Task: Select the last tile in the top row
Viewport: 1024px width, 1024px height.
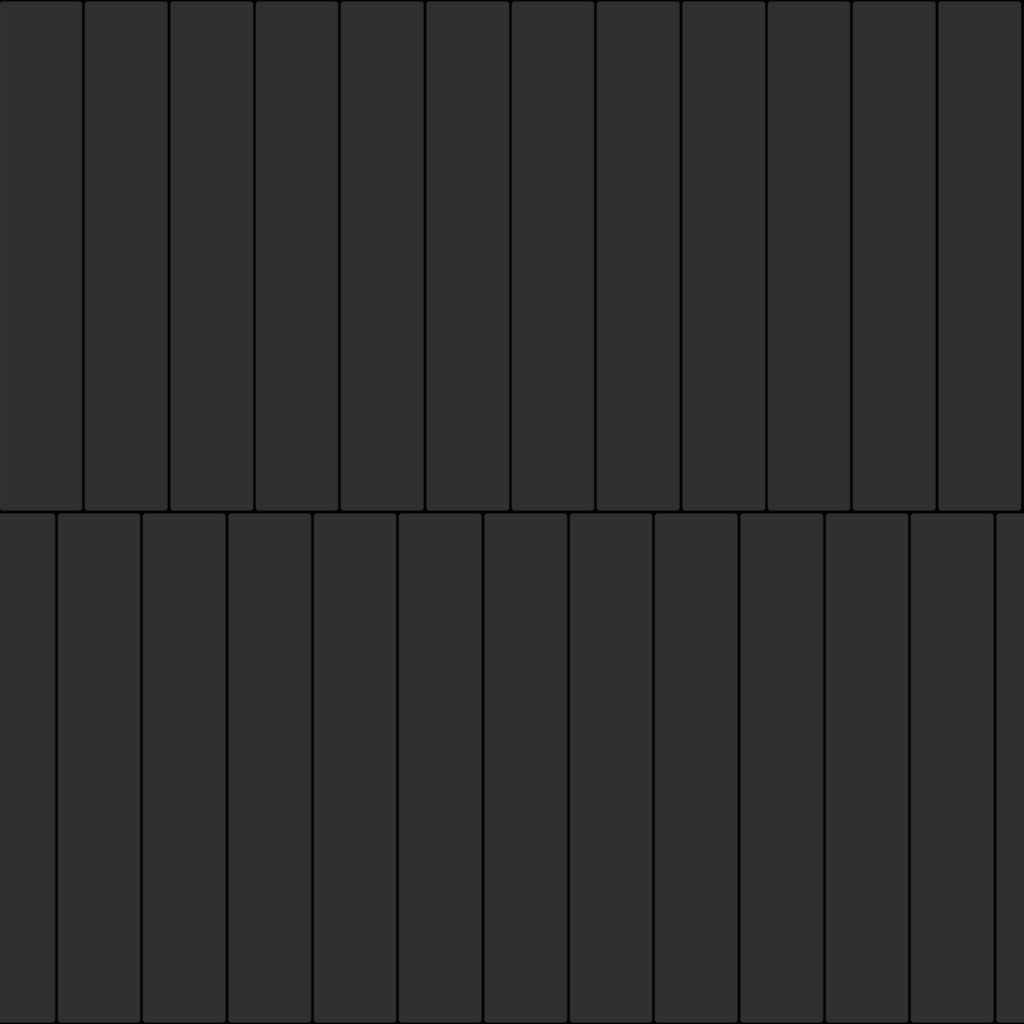Action: 980,255
